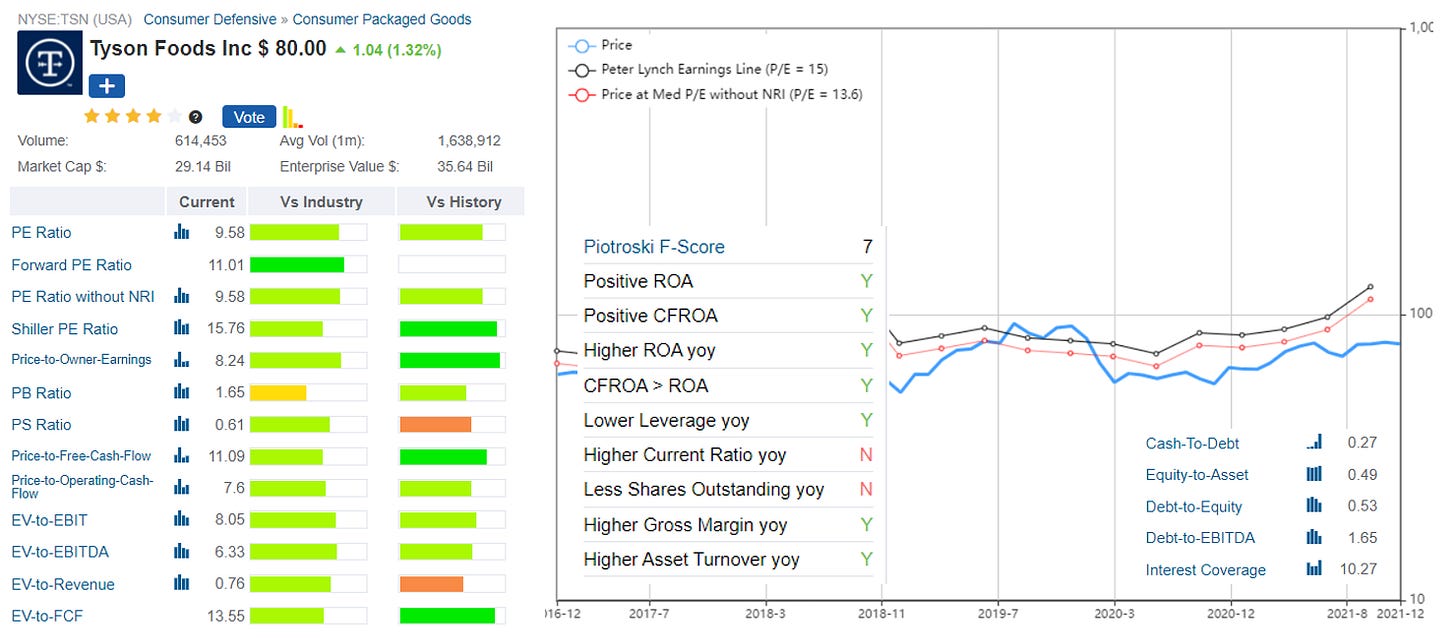
Task: Open the EV-to-EBITDA chart icon
Action: (x=181, y=551)
